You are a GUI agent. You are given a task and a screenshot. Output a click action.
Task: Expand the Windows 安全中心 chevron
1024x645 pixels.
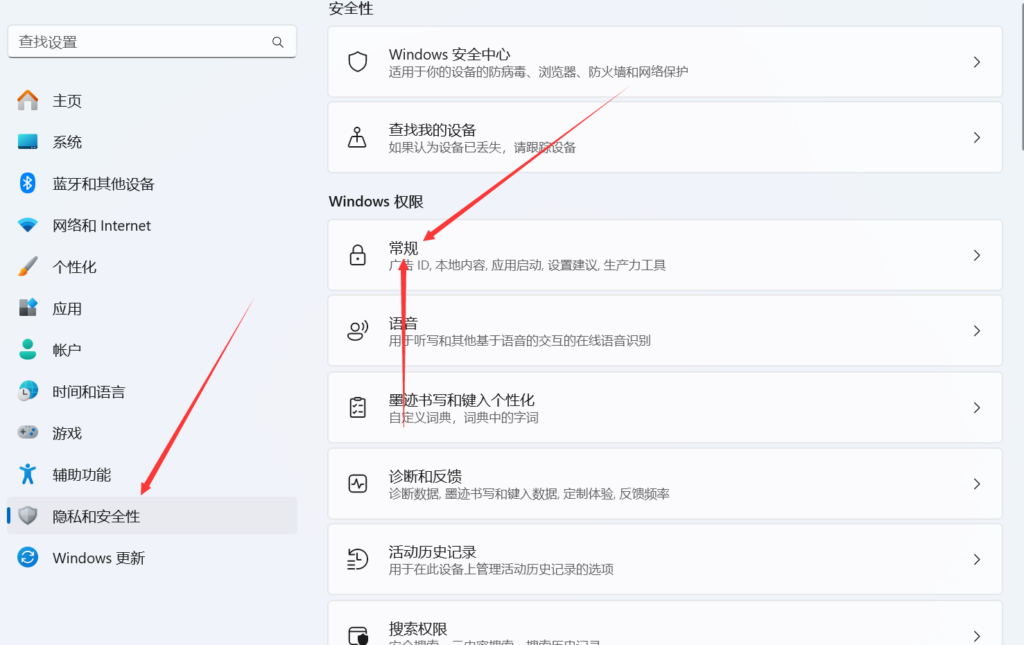coord(976,62)
